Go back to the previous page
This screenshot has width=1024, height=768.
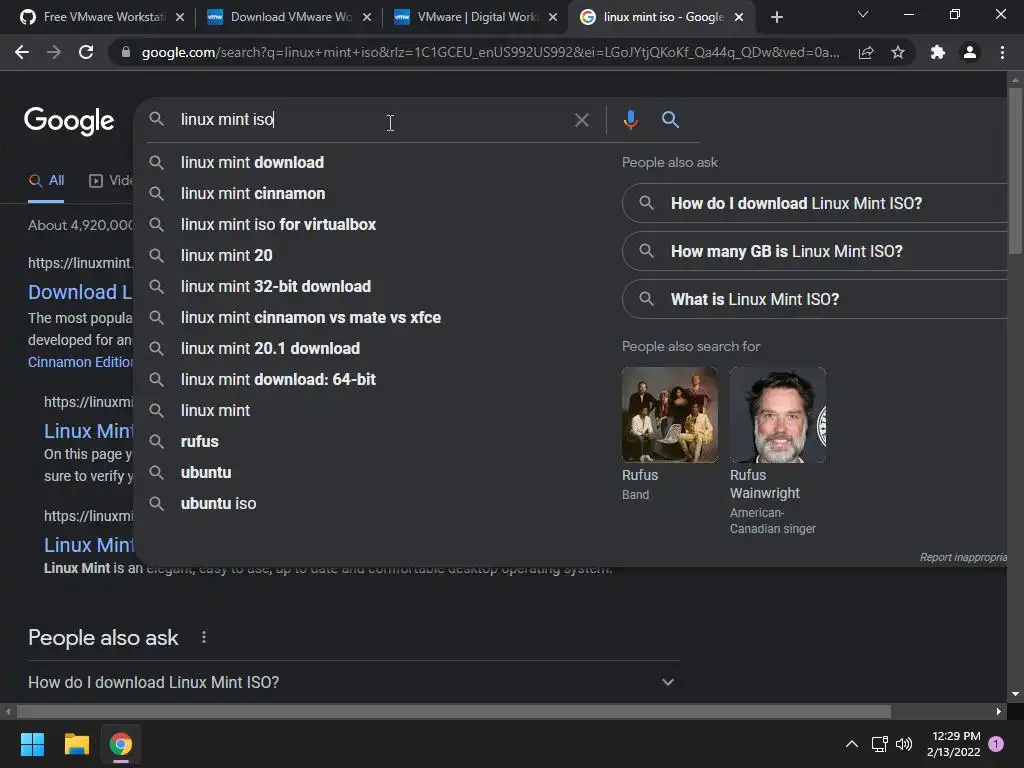22,52
